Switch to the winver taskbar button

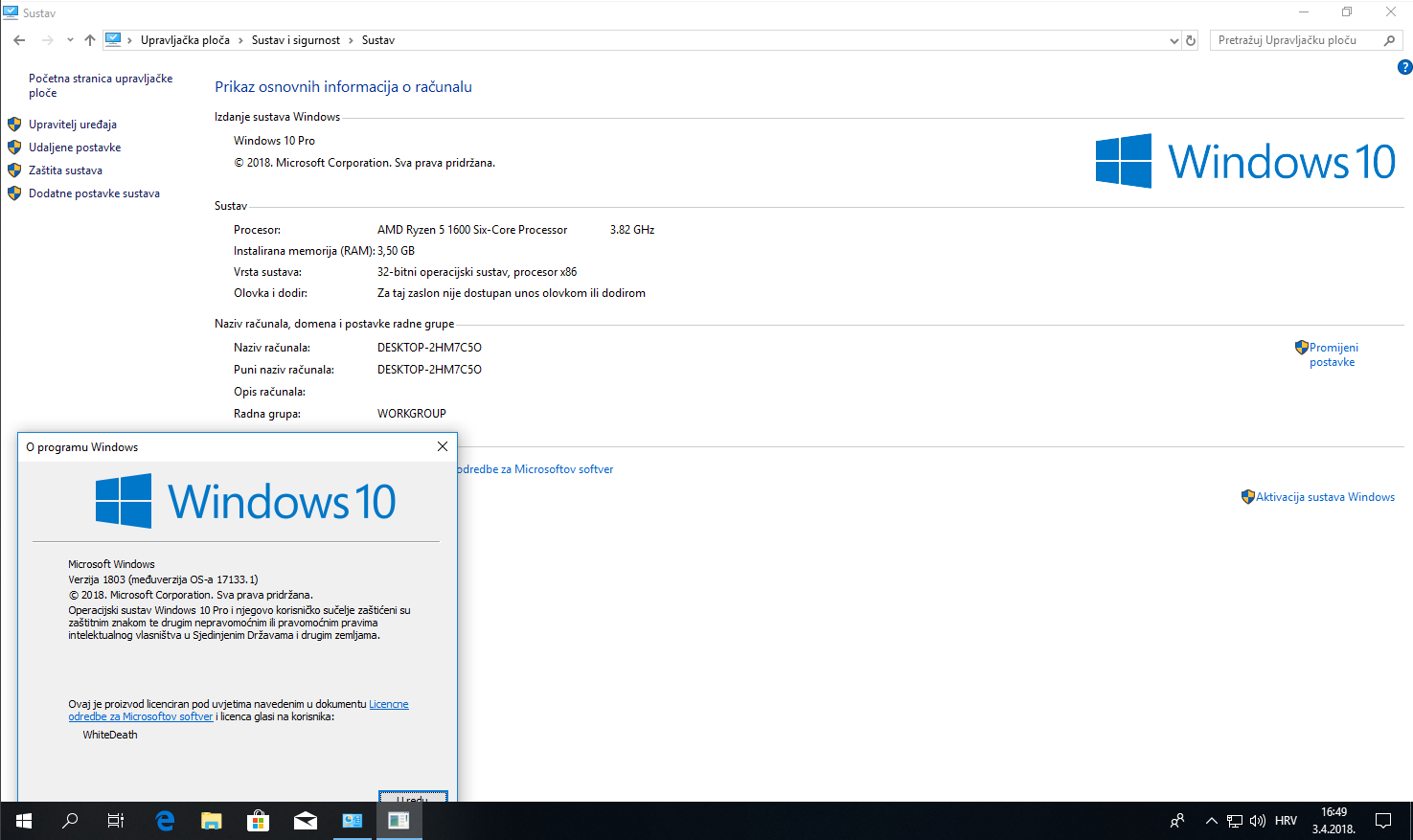[x=399, y=821]
